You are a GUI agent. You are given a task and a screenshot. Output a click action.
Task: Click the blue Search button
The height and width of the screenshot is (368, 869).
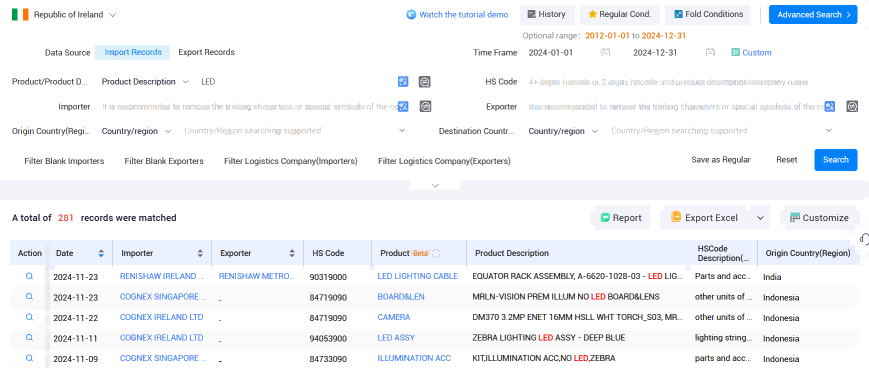tap(836, 160)
